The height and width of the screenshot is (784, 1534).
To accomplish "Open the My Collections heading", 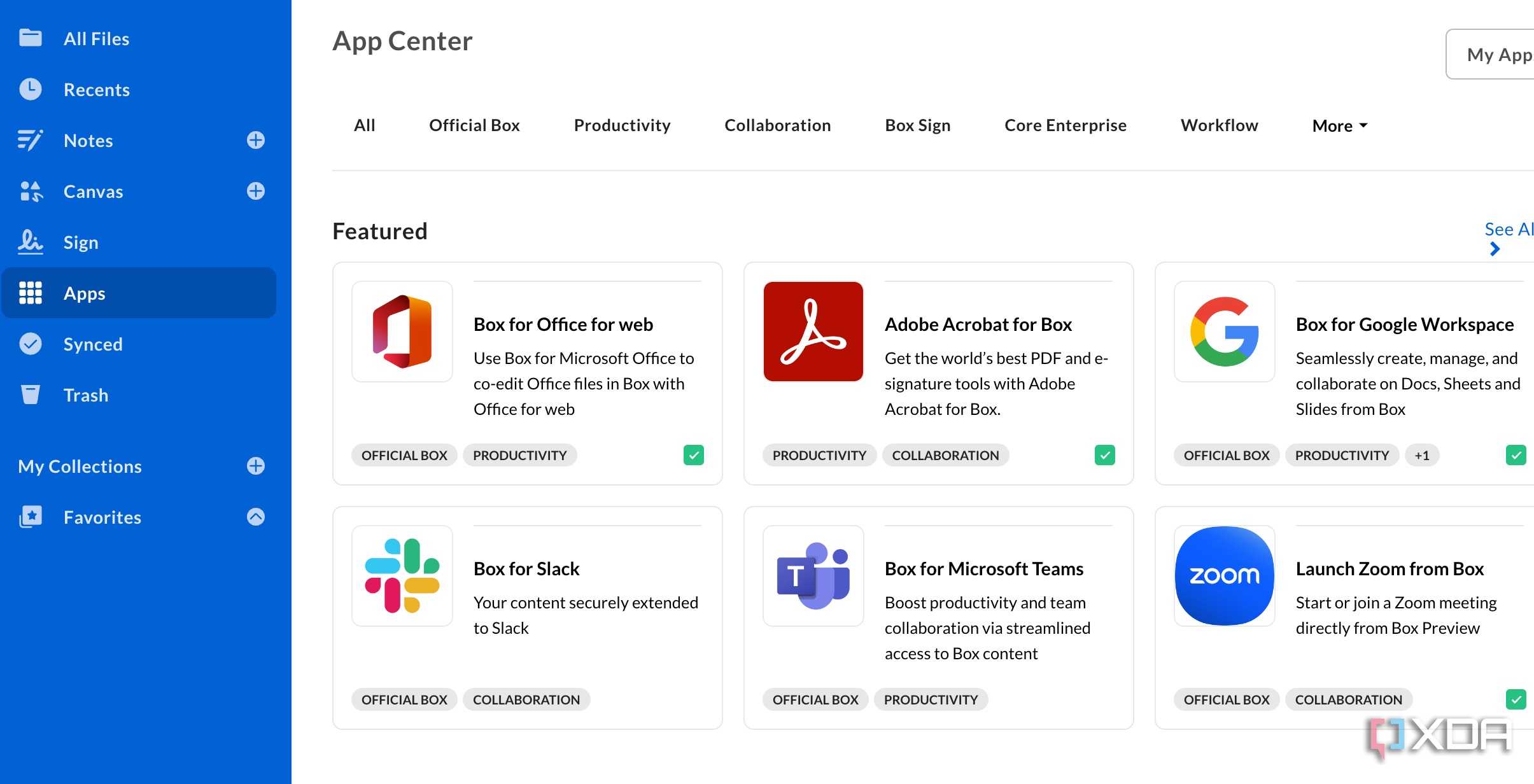I will tap(80, 466).
